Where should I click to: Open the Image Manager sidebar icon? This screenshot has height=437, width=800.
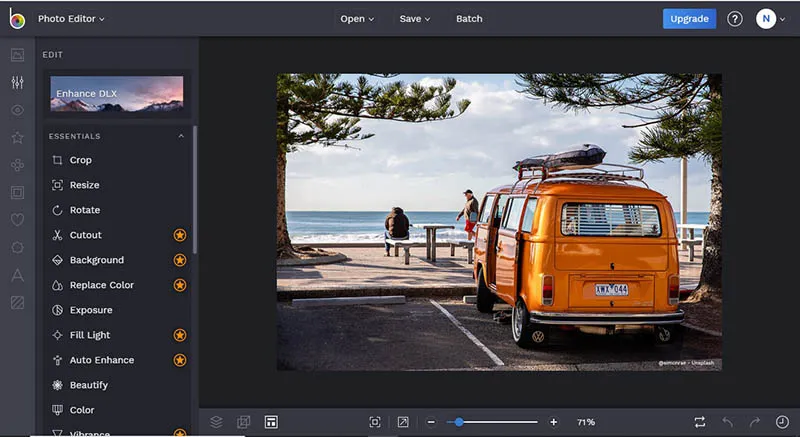pyautogui.click(x=17, y=55)
